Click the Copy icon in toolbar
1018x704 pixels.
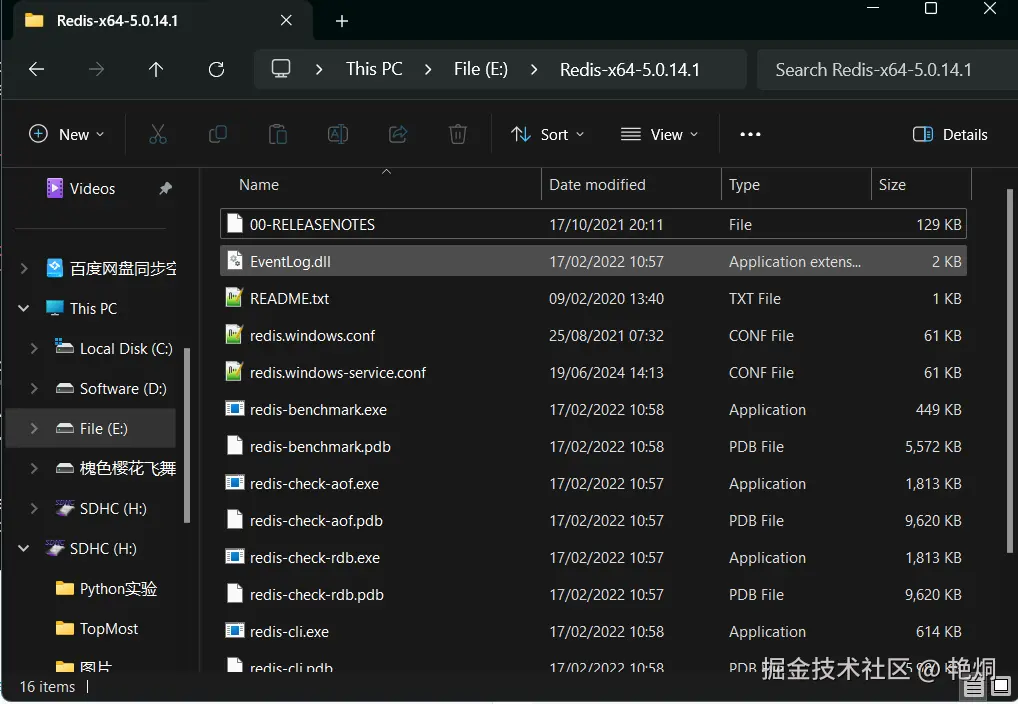(x=217, y=134)
